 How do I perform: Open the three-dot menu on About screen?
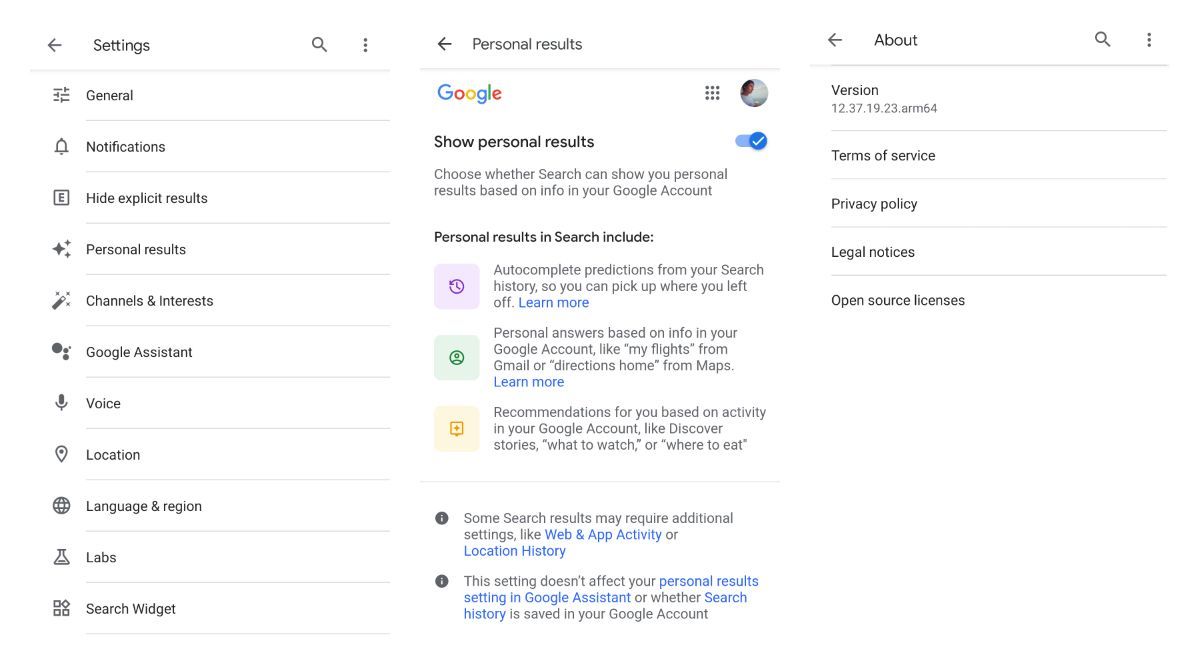[x=1149, y=39]
